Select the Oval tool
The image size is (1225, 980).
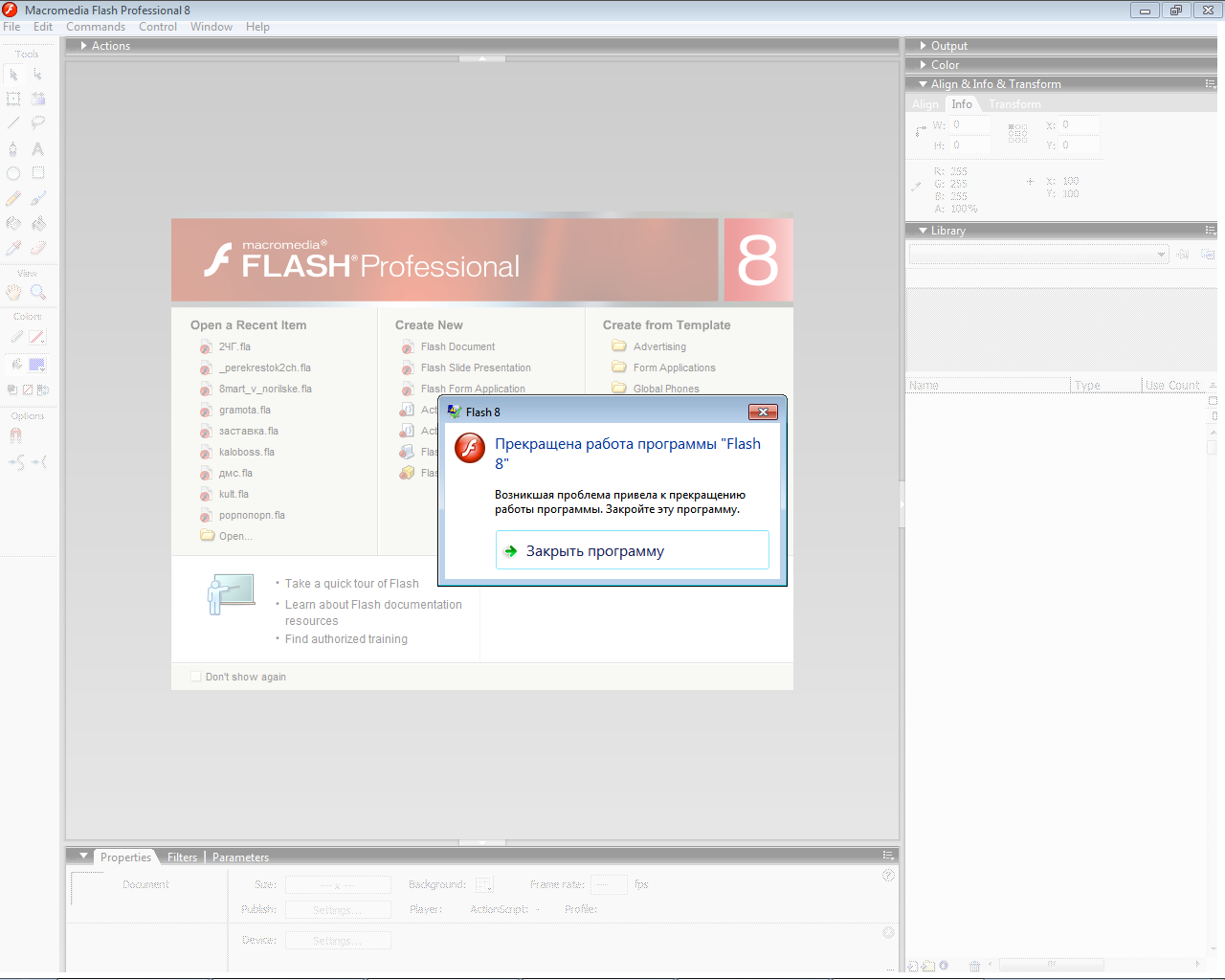[13, 173]
